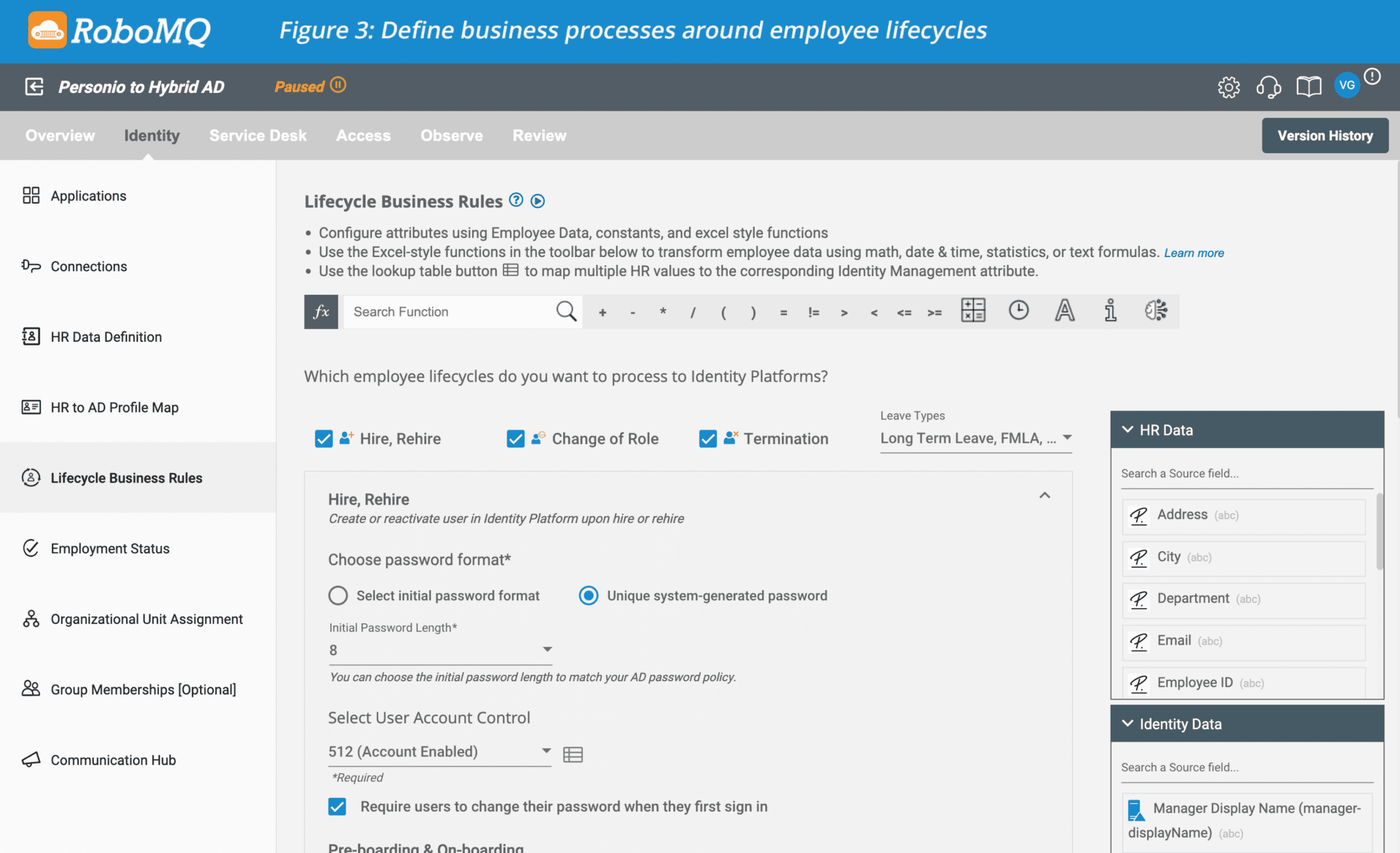The width and height of the screenshot is (1400, 853).
Task: Click the Version History button
Action: [1325, 136]
